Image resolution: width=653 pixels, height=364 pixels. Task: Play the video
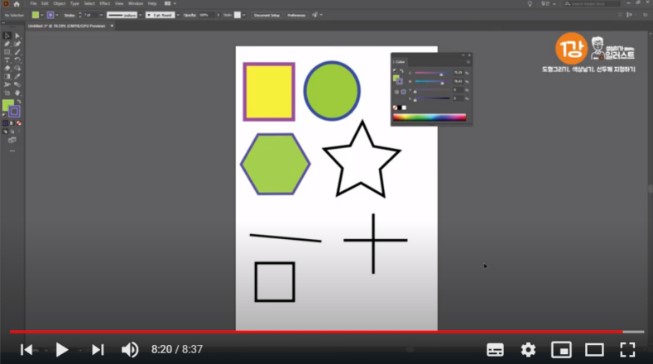click(x=62, y=349)
